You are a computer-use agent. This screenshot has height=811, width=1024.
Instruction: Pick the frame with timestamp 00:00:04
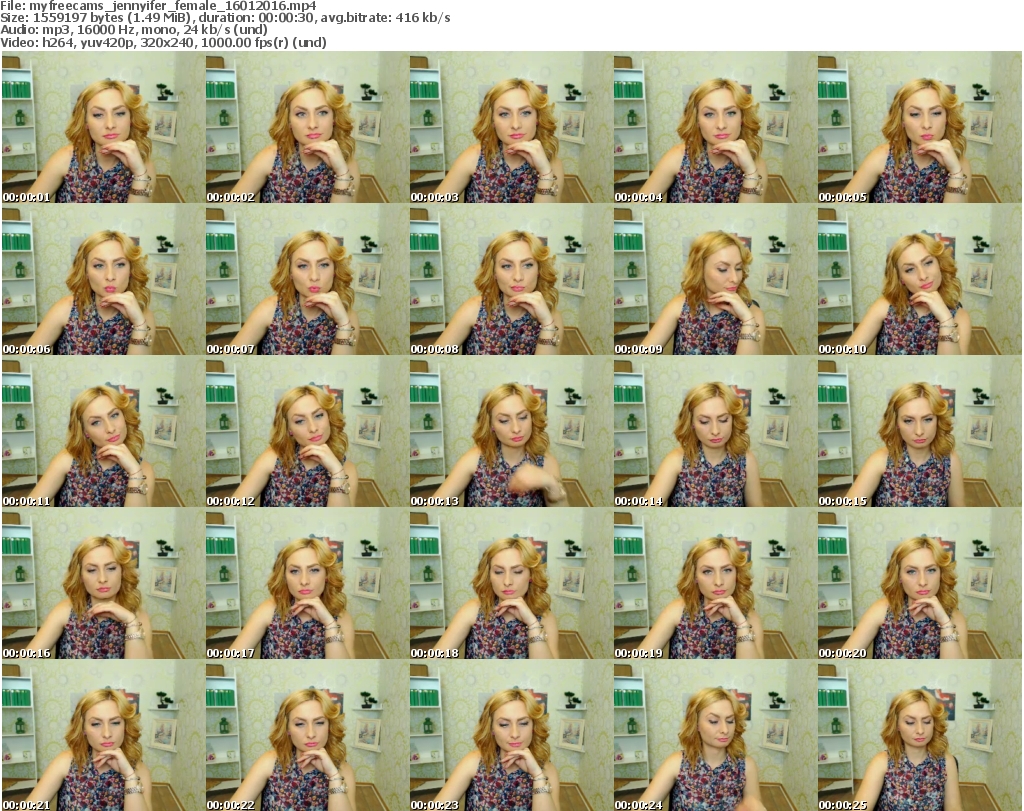pos(715,127)
